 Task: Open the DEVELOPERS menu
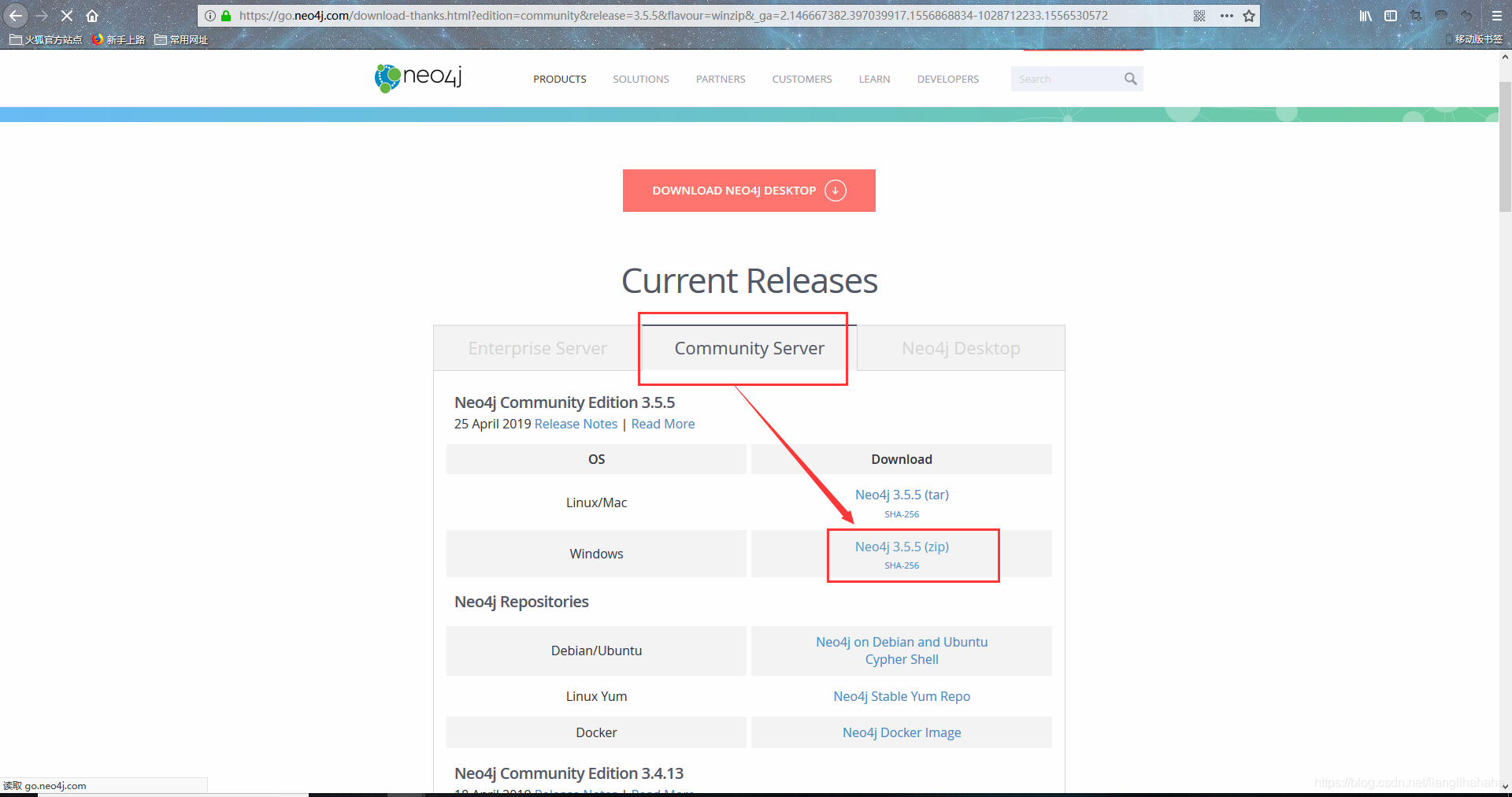tap(948, 79)
